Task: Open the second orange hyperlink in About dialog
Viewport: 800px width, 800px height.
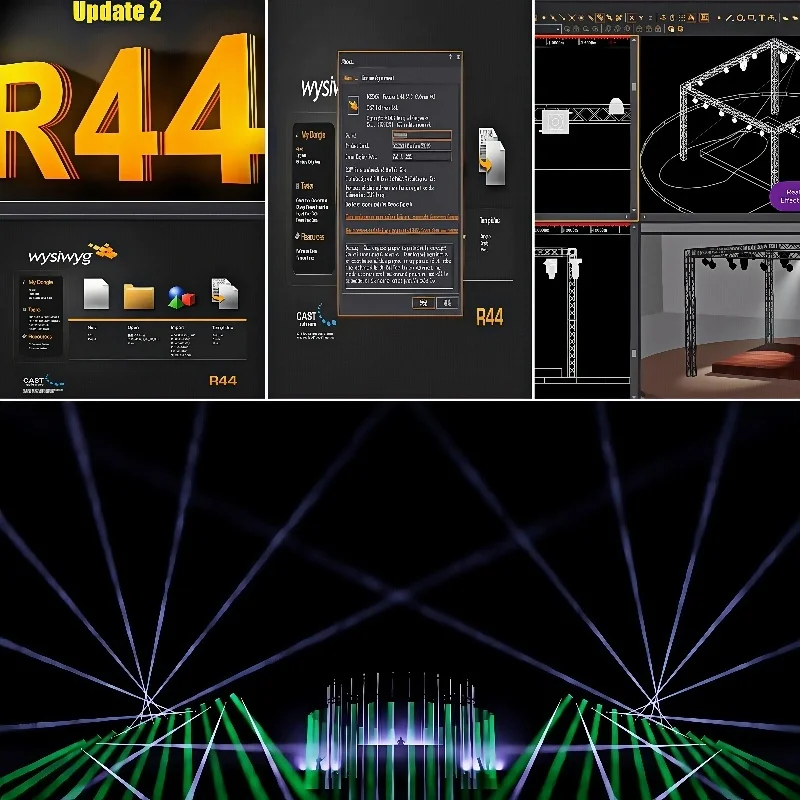Action: [402, 231]
